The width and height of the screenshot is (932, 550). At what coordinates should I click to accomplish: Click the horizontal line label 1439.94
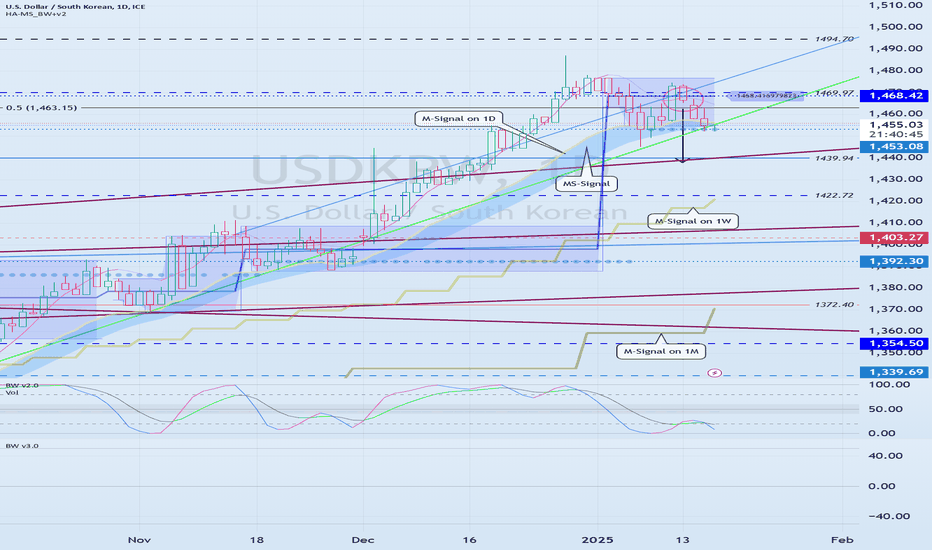834,158
